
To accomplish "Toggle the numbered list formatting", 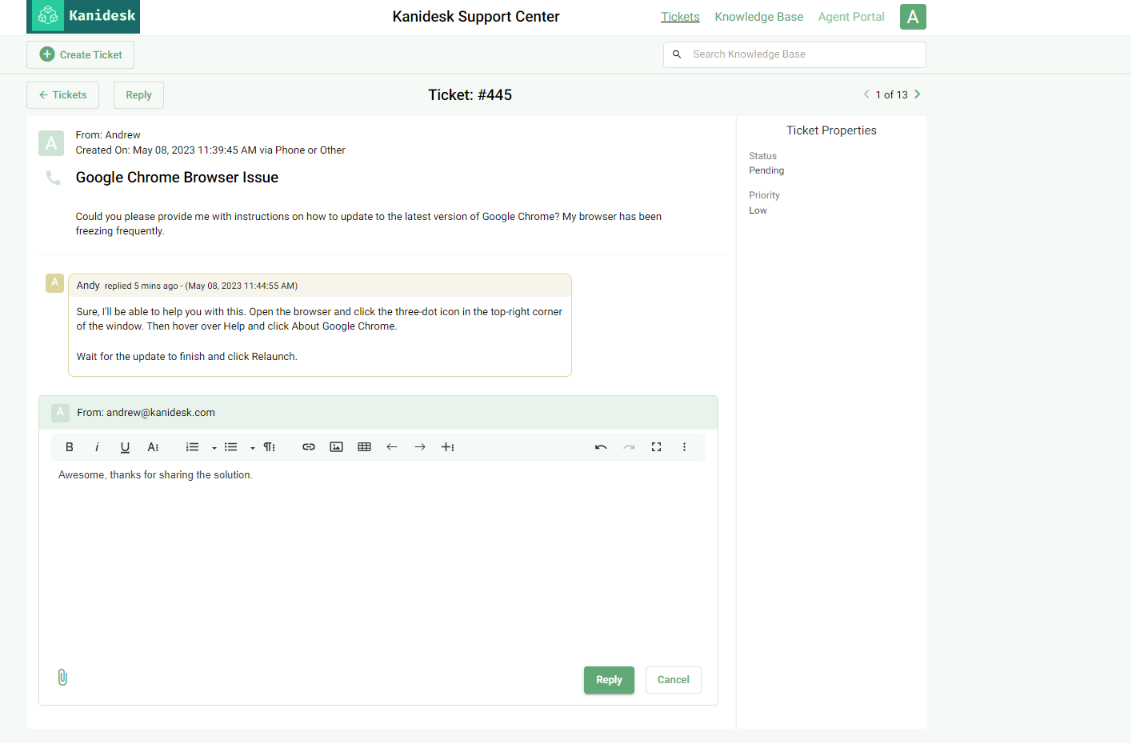I will click(x=192, y=447).
